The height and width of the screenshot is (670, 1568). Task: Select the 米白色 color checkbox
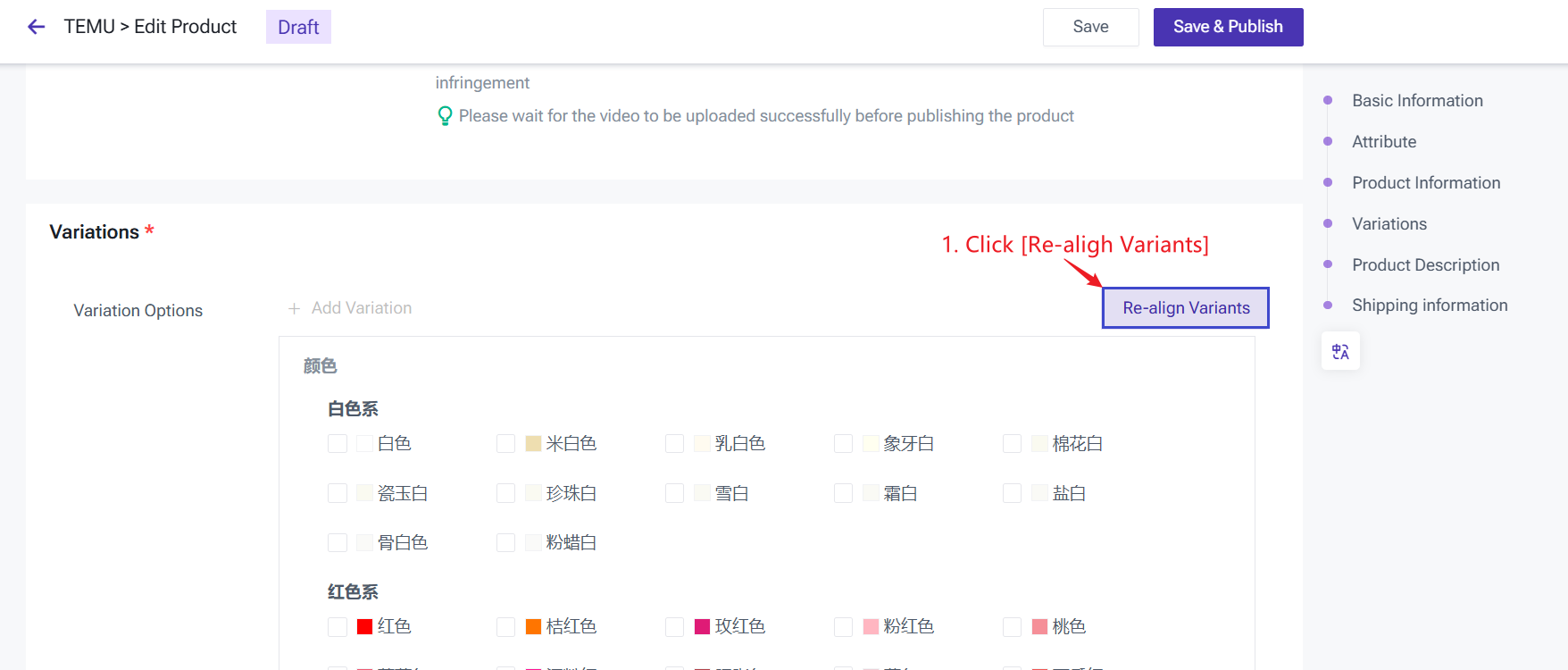pyautogui.click(x=506, y=444)
